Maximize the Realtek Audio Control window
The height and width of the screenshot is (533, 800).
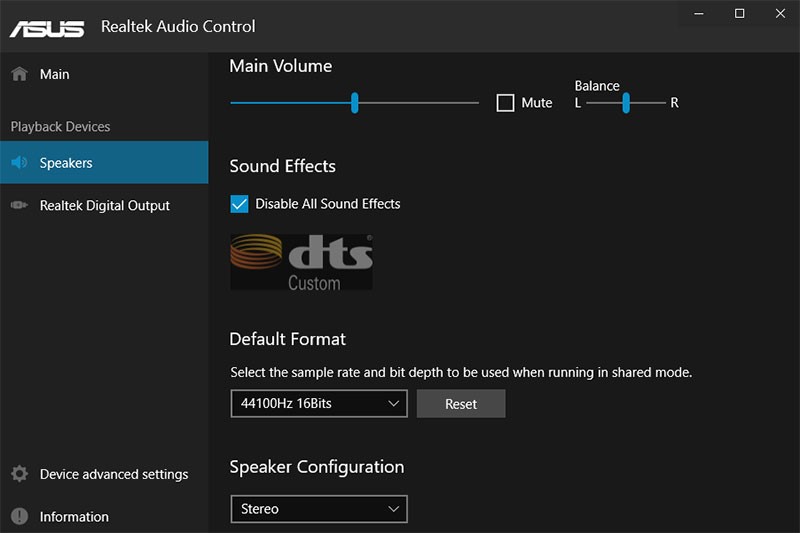coord(739,14)
